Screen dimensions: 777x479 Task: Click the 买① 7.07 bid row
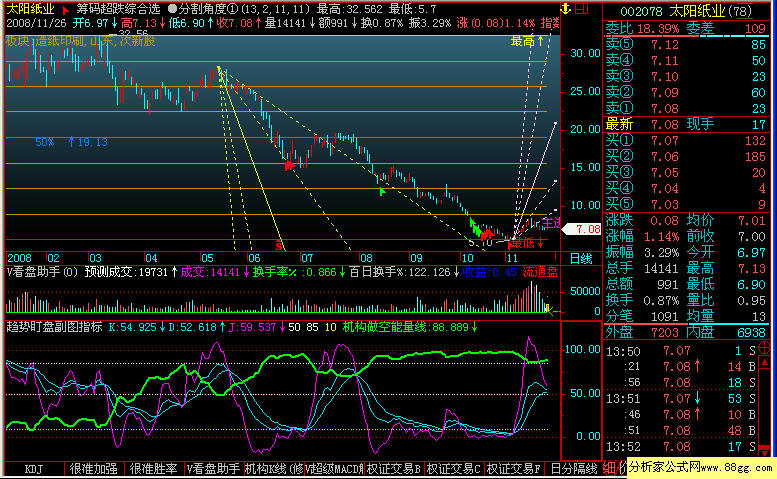coord(686,140)
